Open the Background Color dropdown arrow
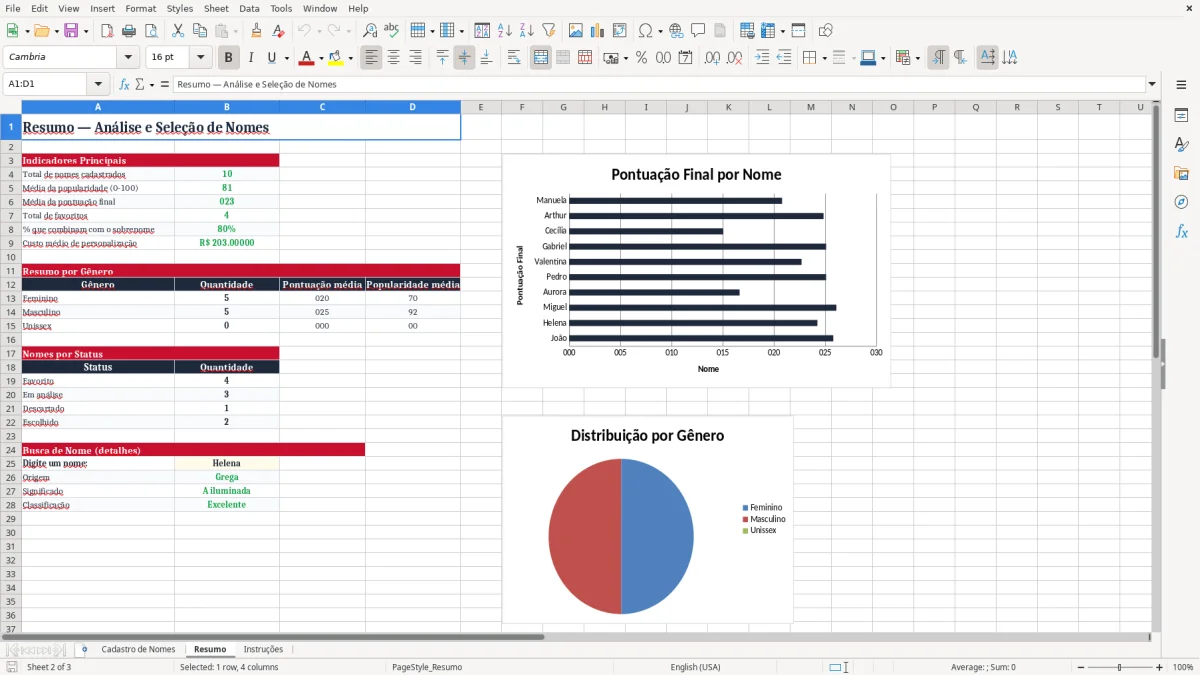Image resolution: width=1200 pixels, height=675 pixels. (x=350, y=58)
